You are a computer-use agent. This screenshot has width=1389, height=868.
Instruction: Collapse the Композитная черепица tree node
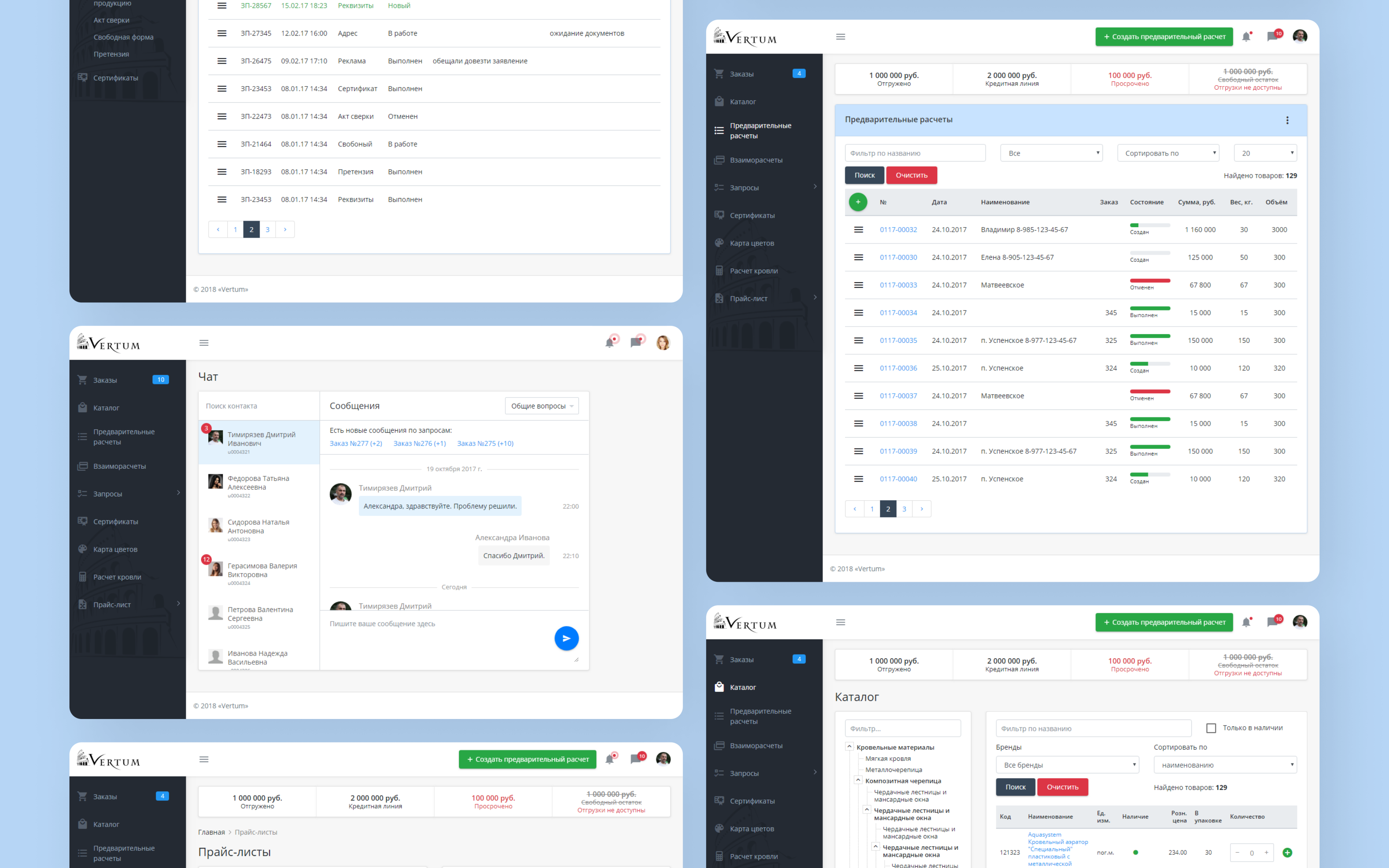click(x=858, y=780)
